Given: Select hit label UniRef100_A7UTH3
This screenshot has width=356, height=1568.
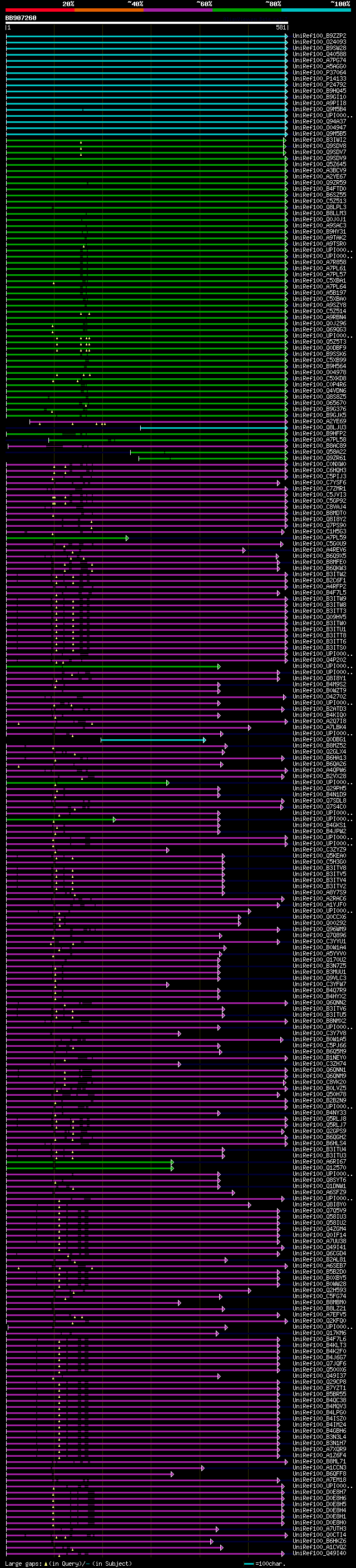Looking at the screenshot, I should pos(319,1529).
